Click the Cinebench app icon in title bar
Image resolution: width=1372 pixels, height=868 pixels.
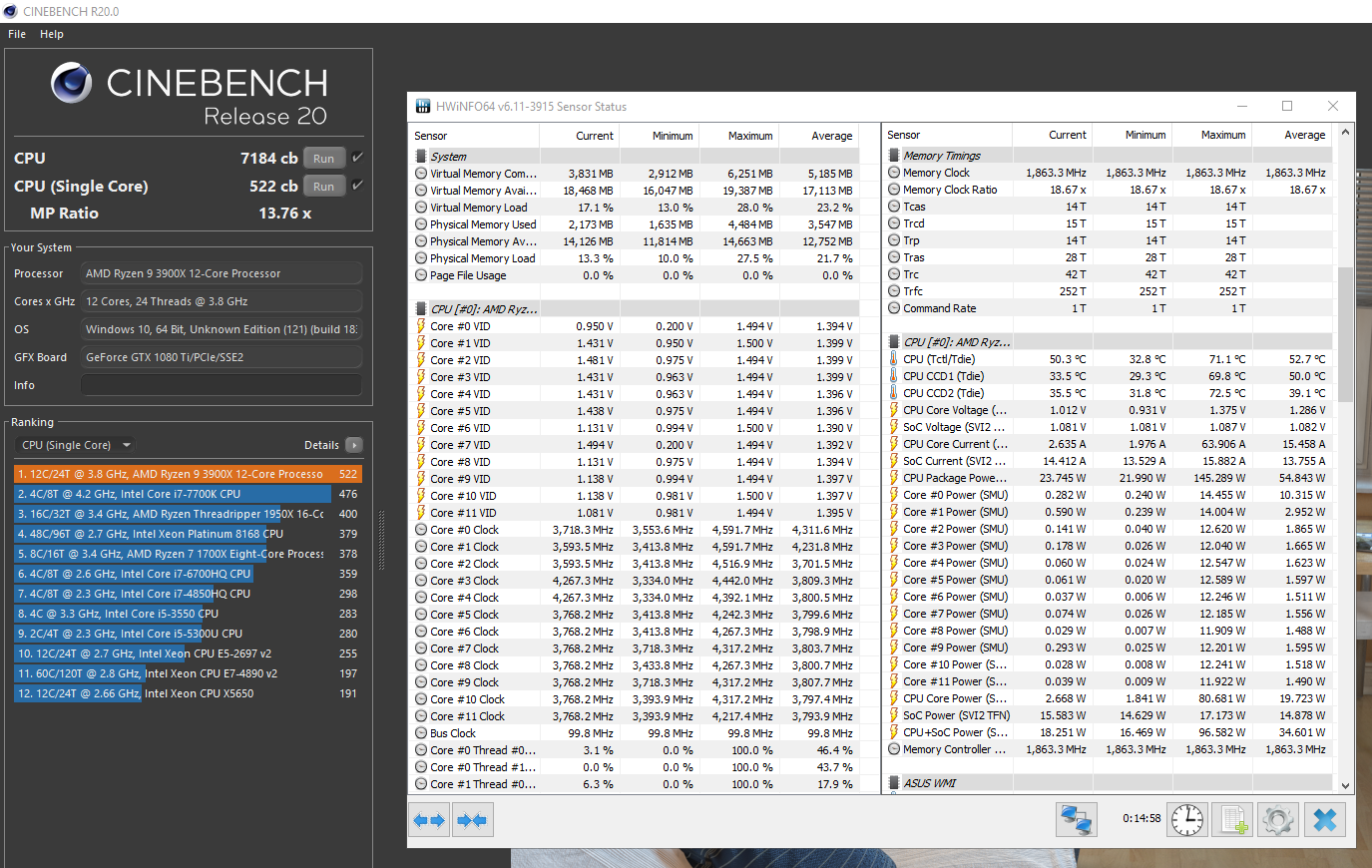pos(10,11)
